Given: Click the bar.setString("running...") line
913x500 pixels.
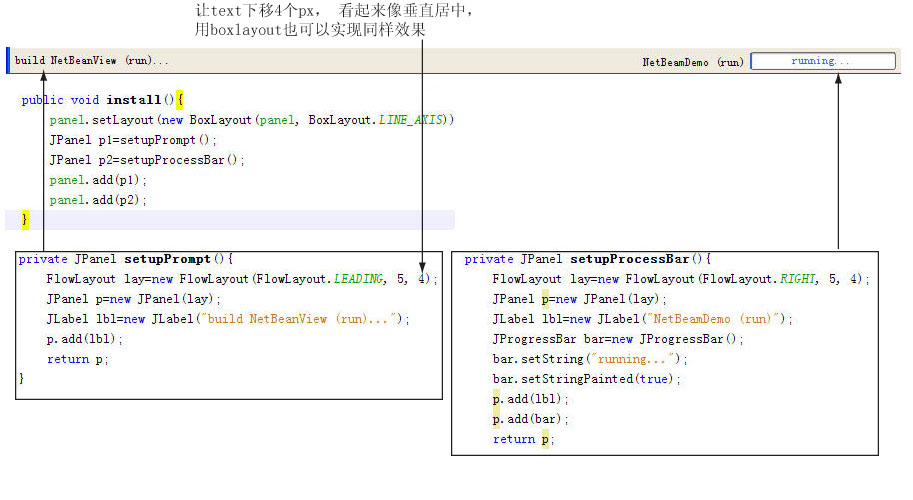Looking at the screenshot, I should pyautogui.click(x=590, y=359).
